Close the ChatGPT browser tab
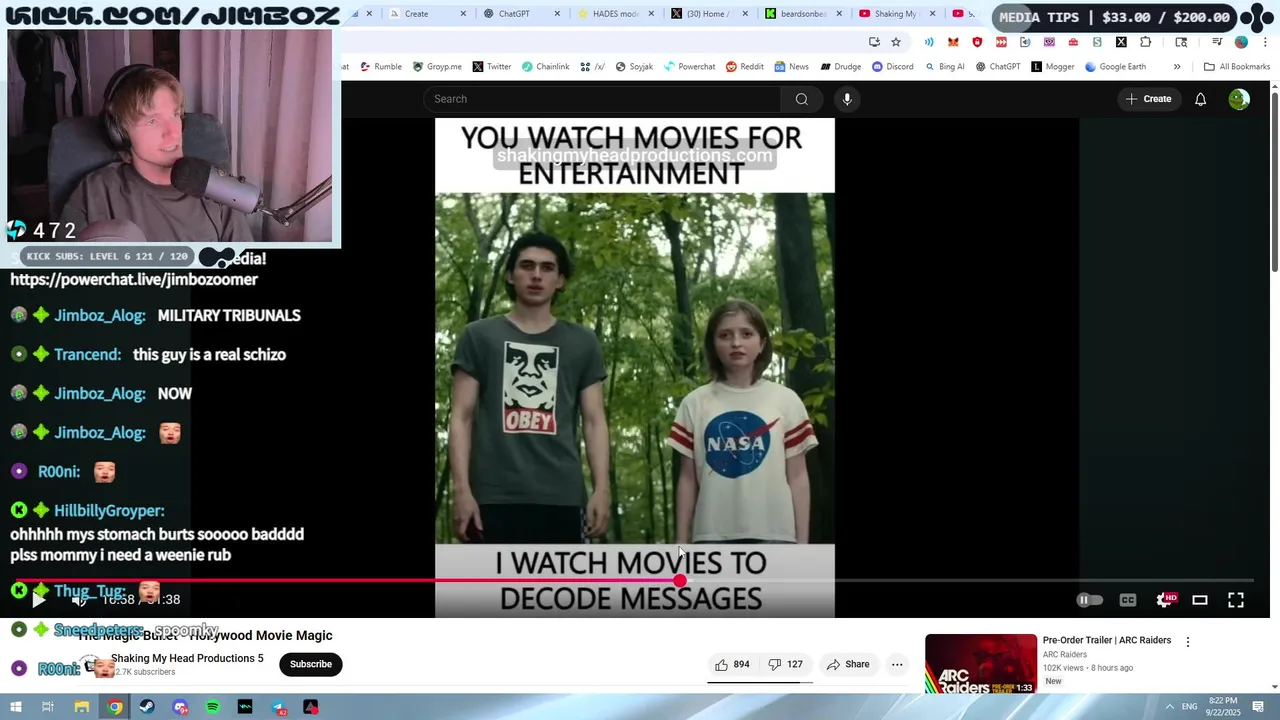The image size is (1280, 720). tap(557, 14)
